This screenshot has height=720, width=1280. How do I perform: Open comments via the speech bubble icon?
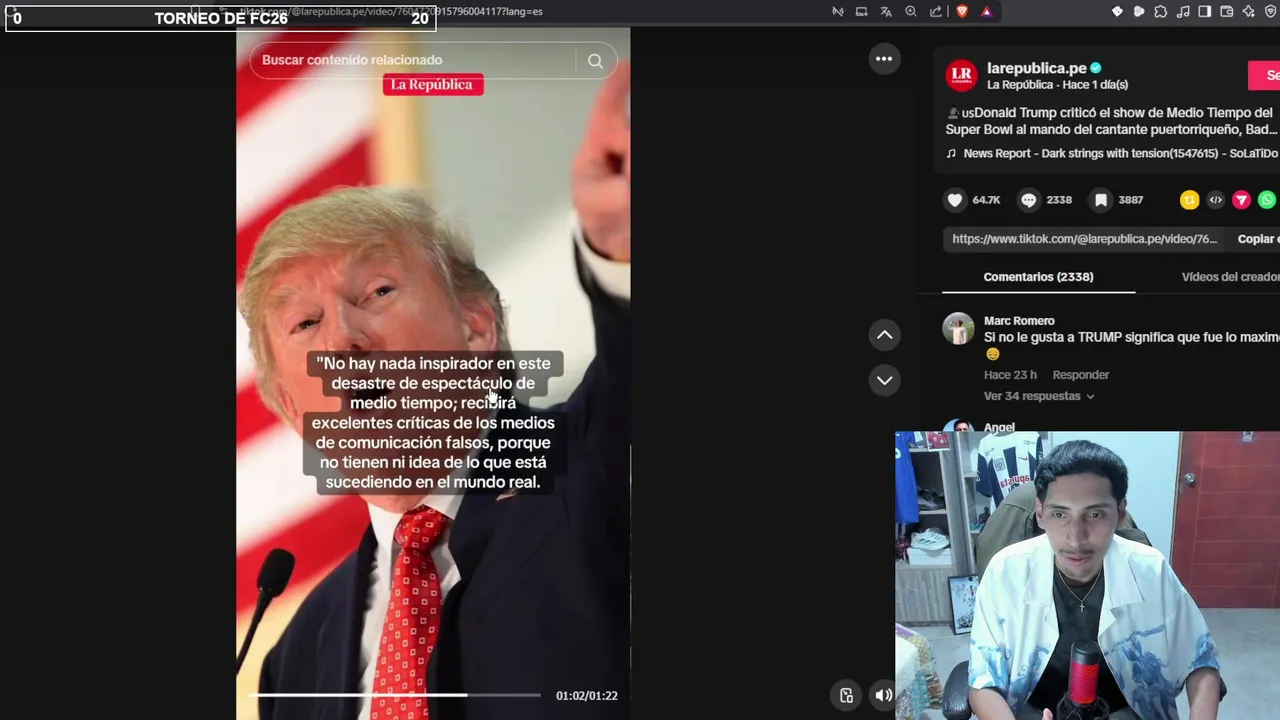(x=1028, y=200)
